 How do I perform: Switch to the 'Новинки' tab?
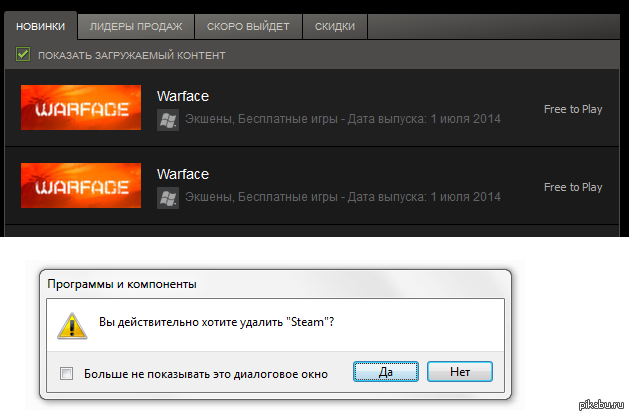[41, 25]
